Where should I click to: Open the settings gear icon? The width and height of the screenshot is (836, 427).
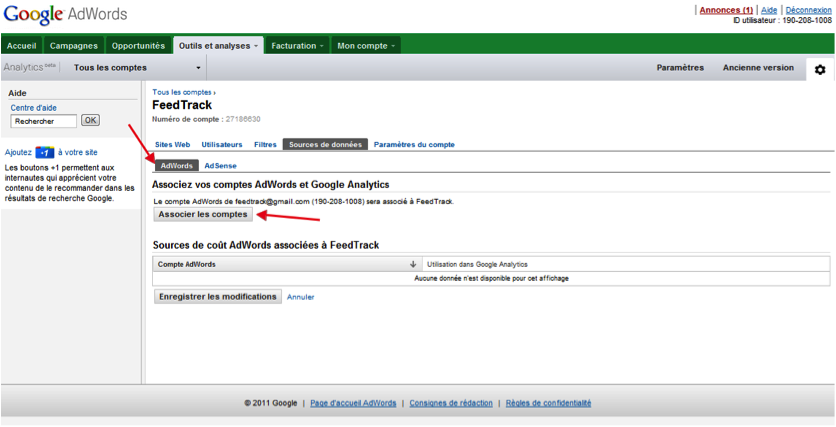coord(820,69)
